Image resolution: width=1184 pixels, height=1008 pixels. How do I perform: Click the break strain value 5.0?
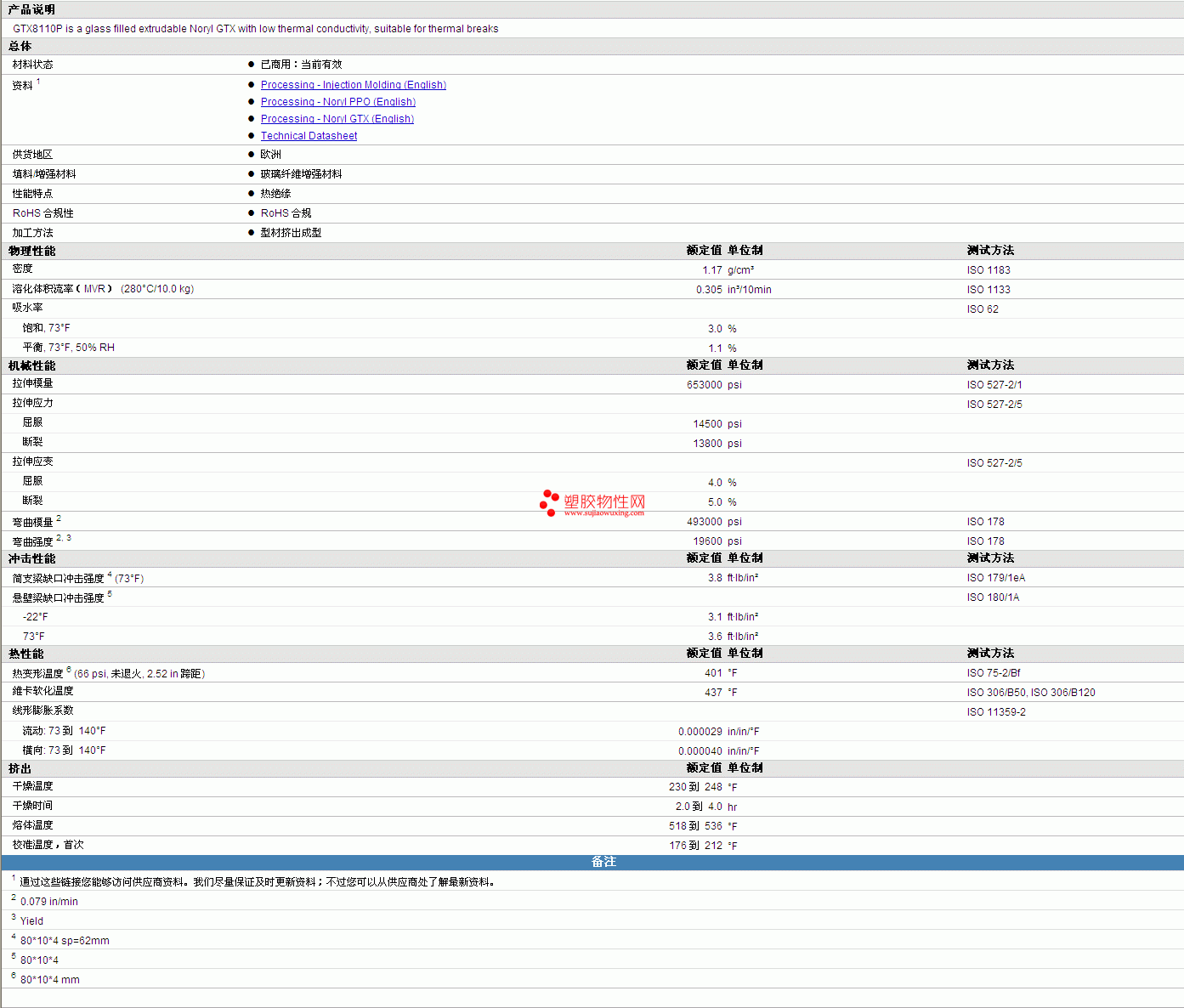point(715,502)
